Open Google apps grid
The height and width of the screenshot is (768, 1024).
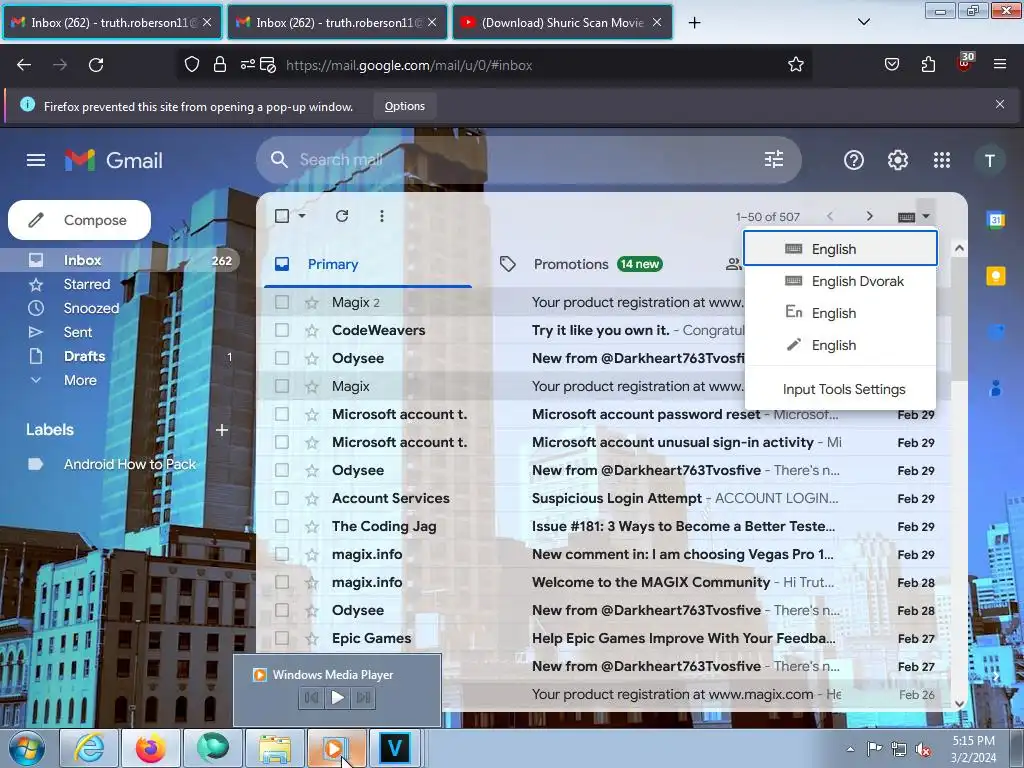[942, 160]
